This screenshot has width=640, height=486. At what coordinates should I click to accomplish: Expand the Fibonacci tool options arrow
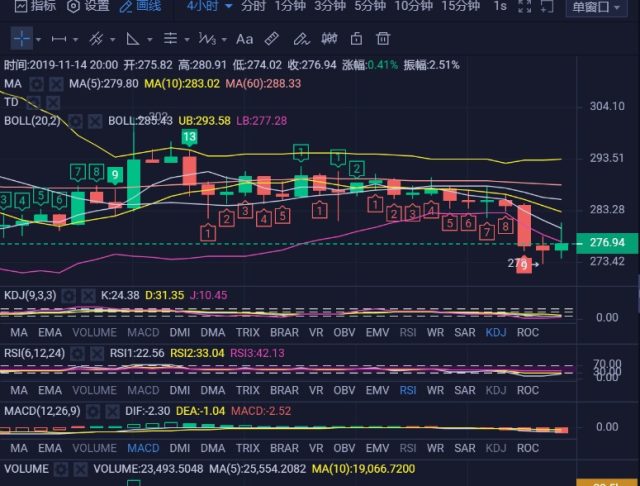click(187, 40)
